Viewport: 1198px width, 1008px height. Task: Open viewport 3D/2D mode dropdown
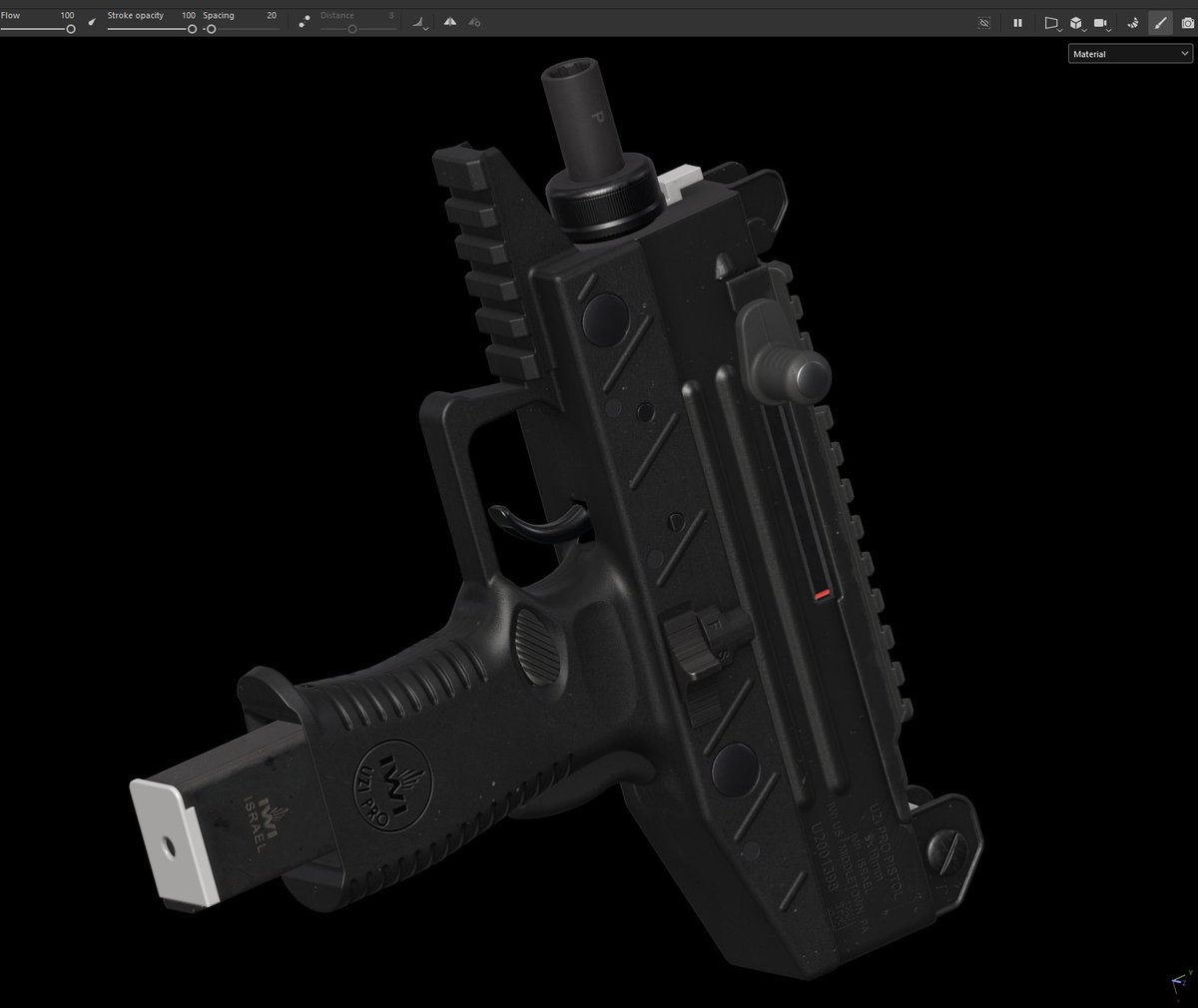coord(1052,22)
